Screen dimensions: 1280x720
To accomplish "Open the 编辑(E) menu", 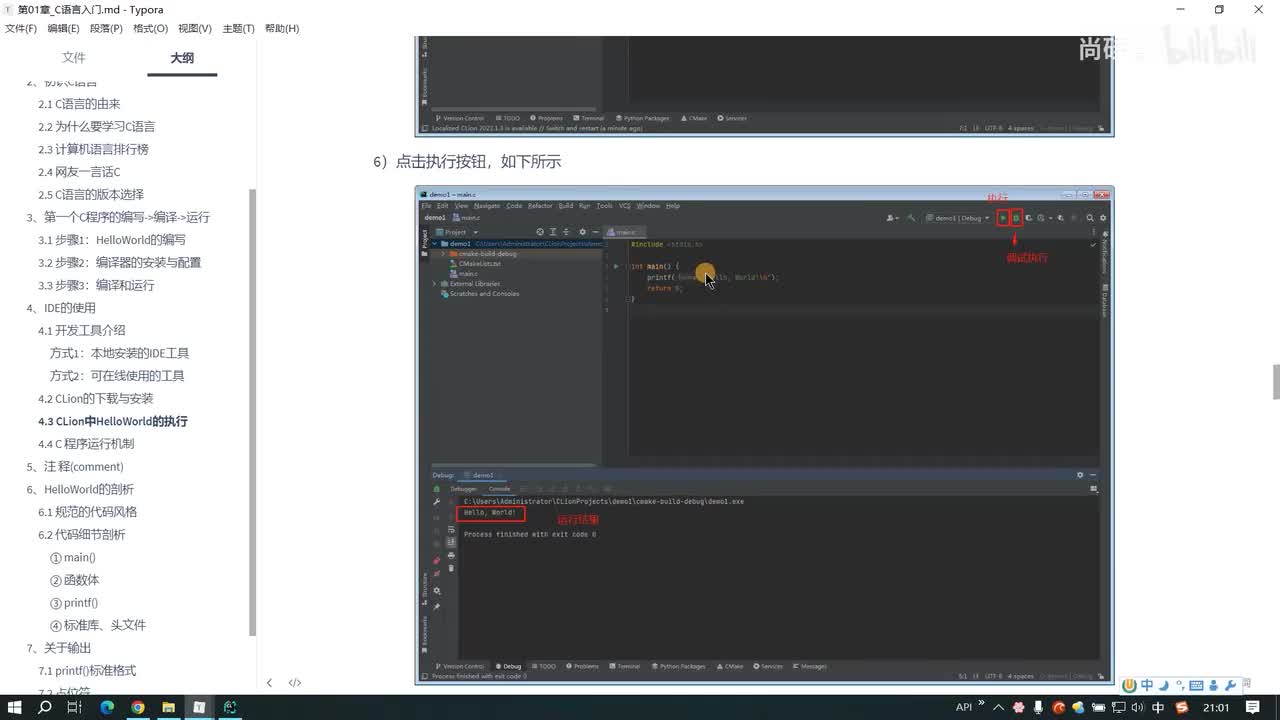I will (64, 28).
